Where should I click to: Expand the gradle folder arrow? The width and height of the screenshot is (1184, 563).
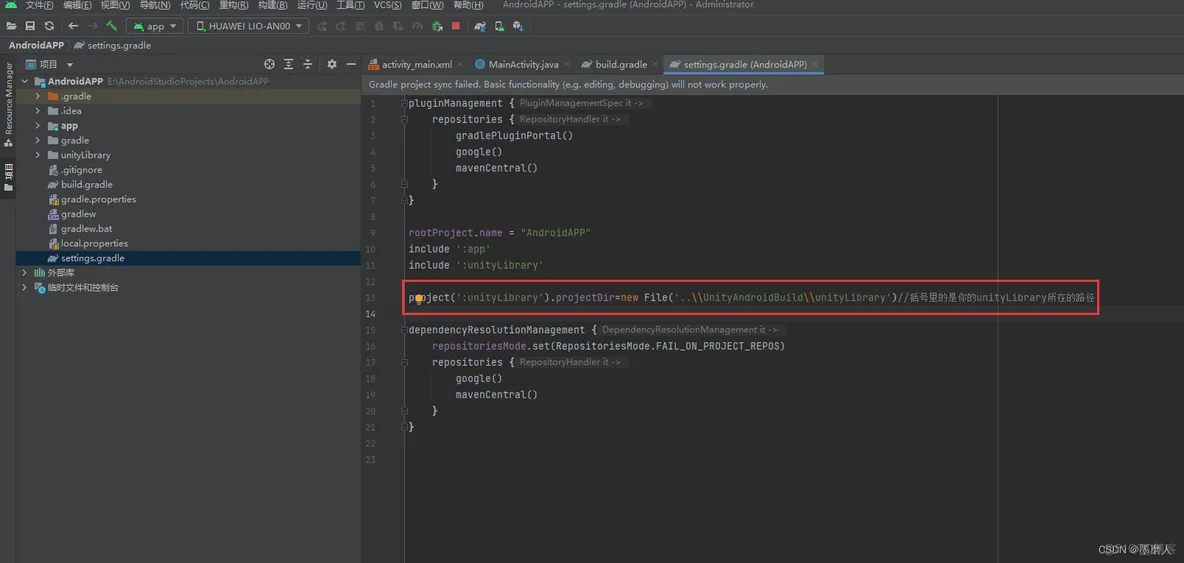pos(38,140)
